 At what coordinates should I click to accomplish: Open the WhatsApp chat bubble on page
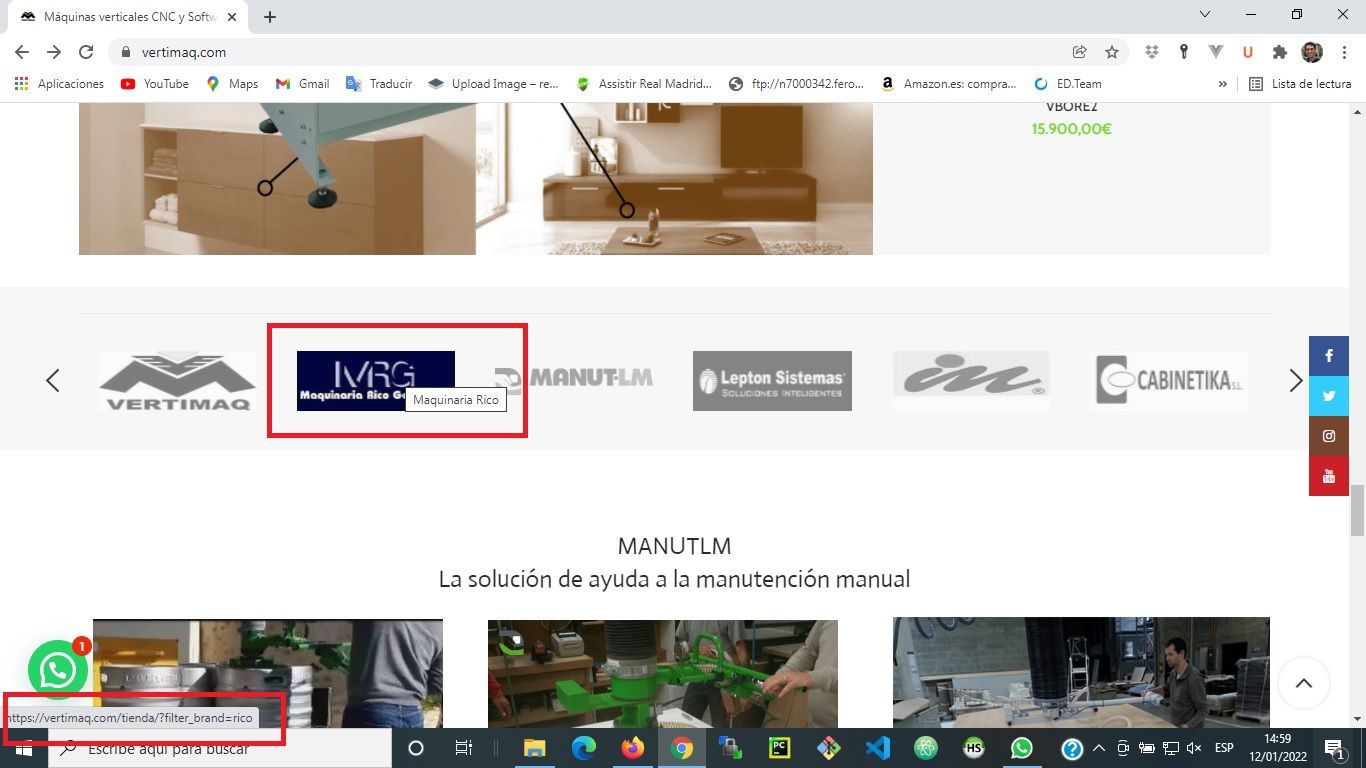58,670
